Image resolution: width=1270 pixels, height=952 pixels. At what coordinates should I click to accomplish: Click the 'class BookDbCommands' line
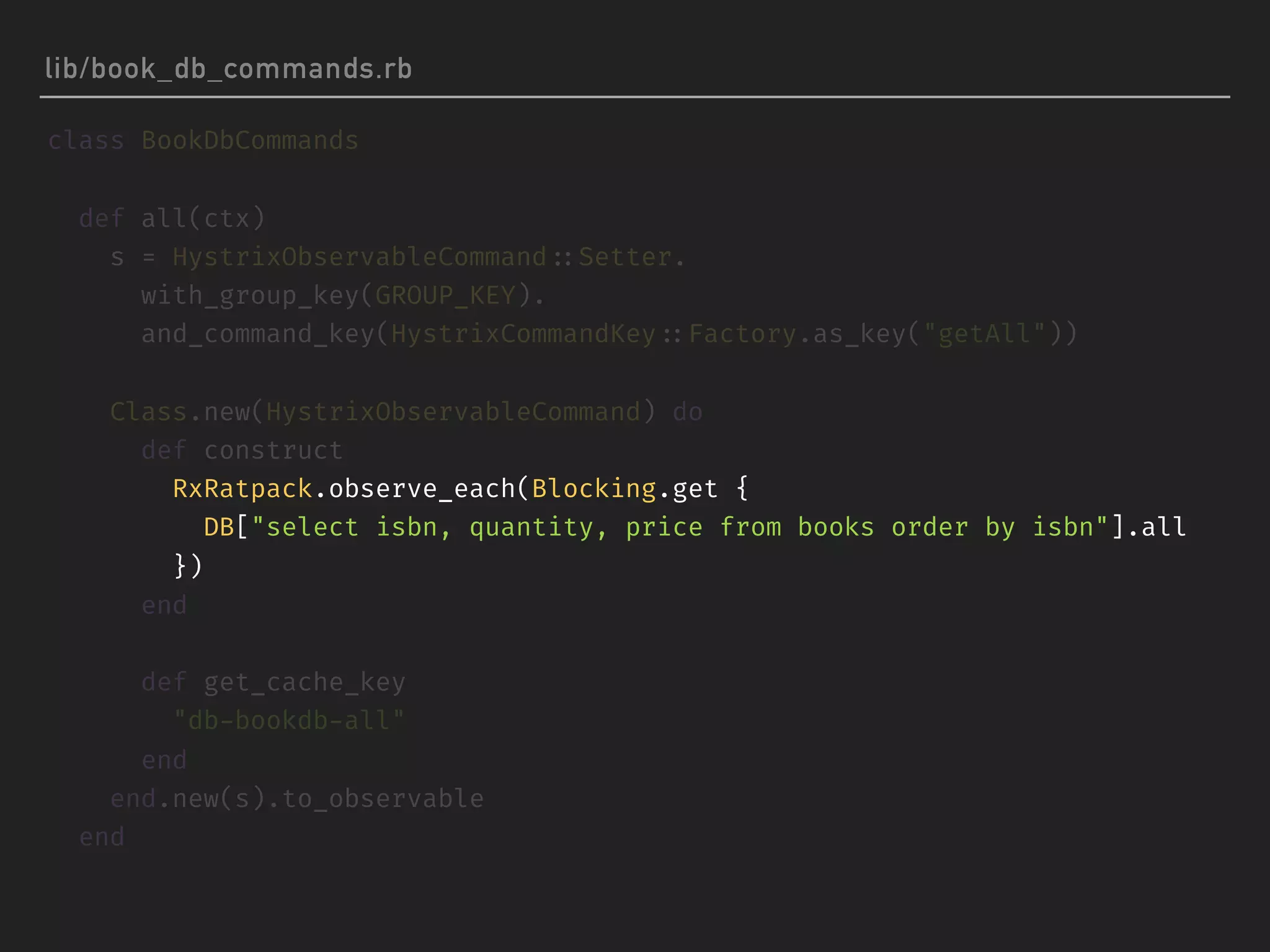pos(203,141)
